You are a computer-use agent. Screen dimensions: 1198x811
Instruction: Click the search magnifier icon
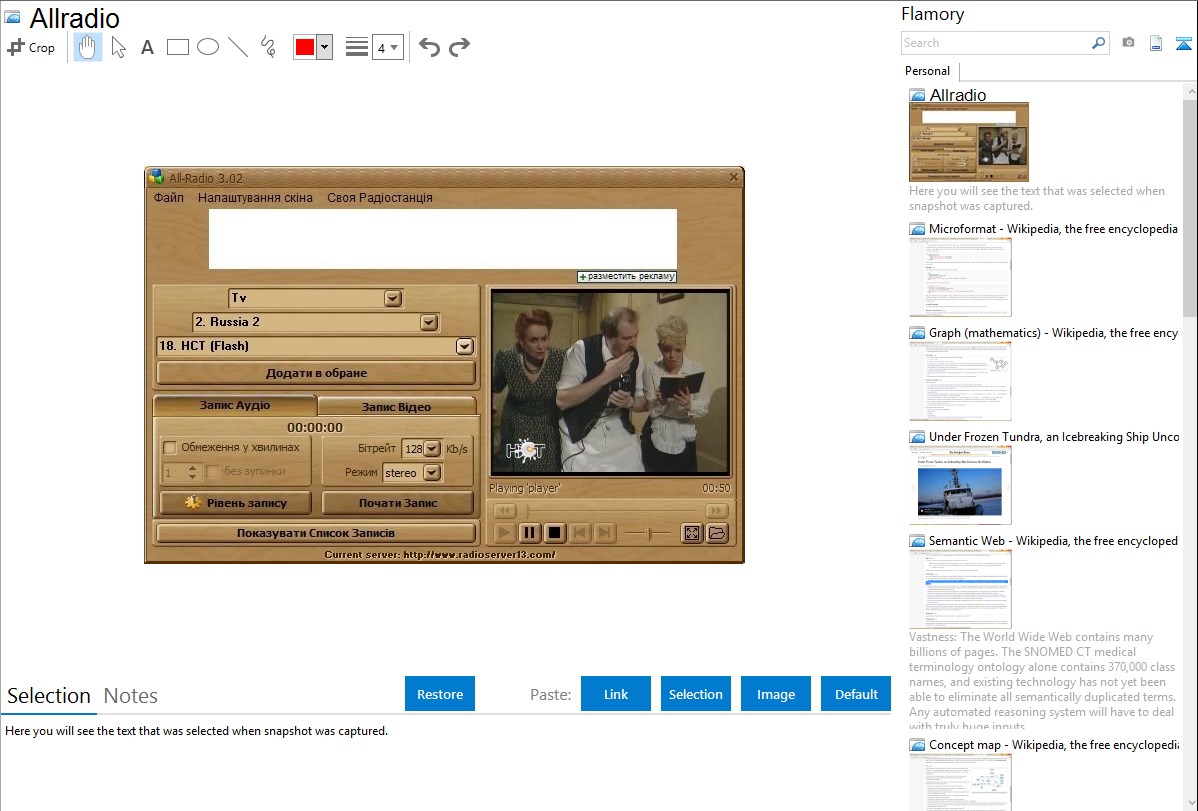(1098, 43)
